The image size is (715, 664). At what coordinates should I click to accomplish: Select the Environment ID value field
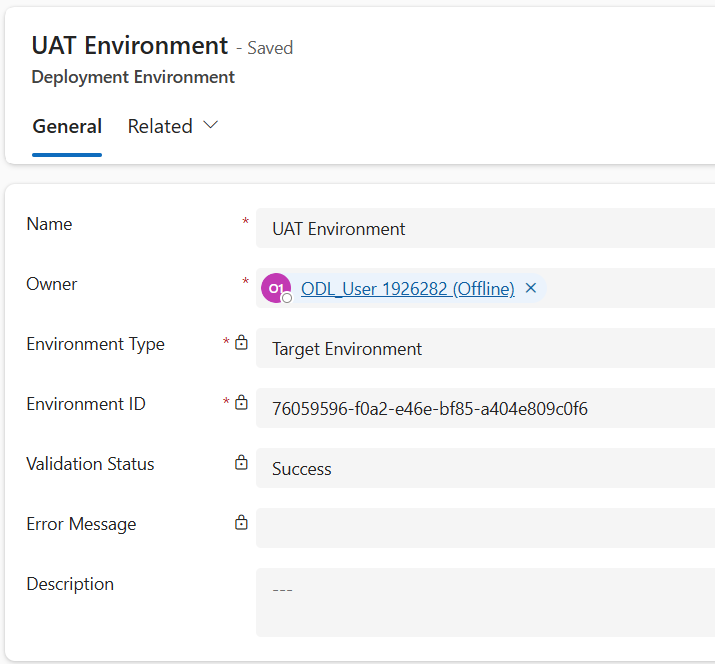pyautogui.click(x=485, y=408)
